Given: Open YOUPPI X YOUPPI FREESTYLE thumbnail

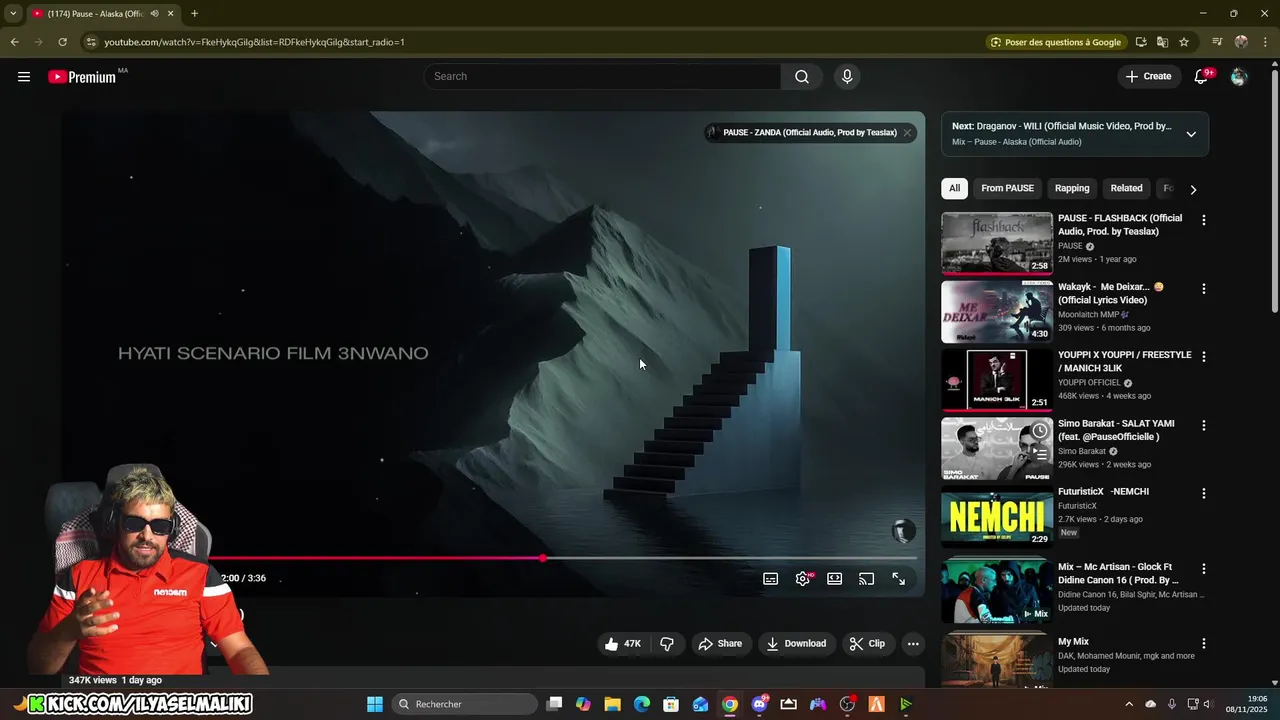Looking at the screenshot, I should point(997,380).
